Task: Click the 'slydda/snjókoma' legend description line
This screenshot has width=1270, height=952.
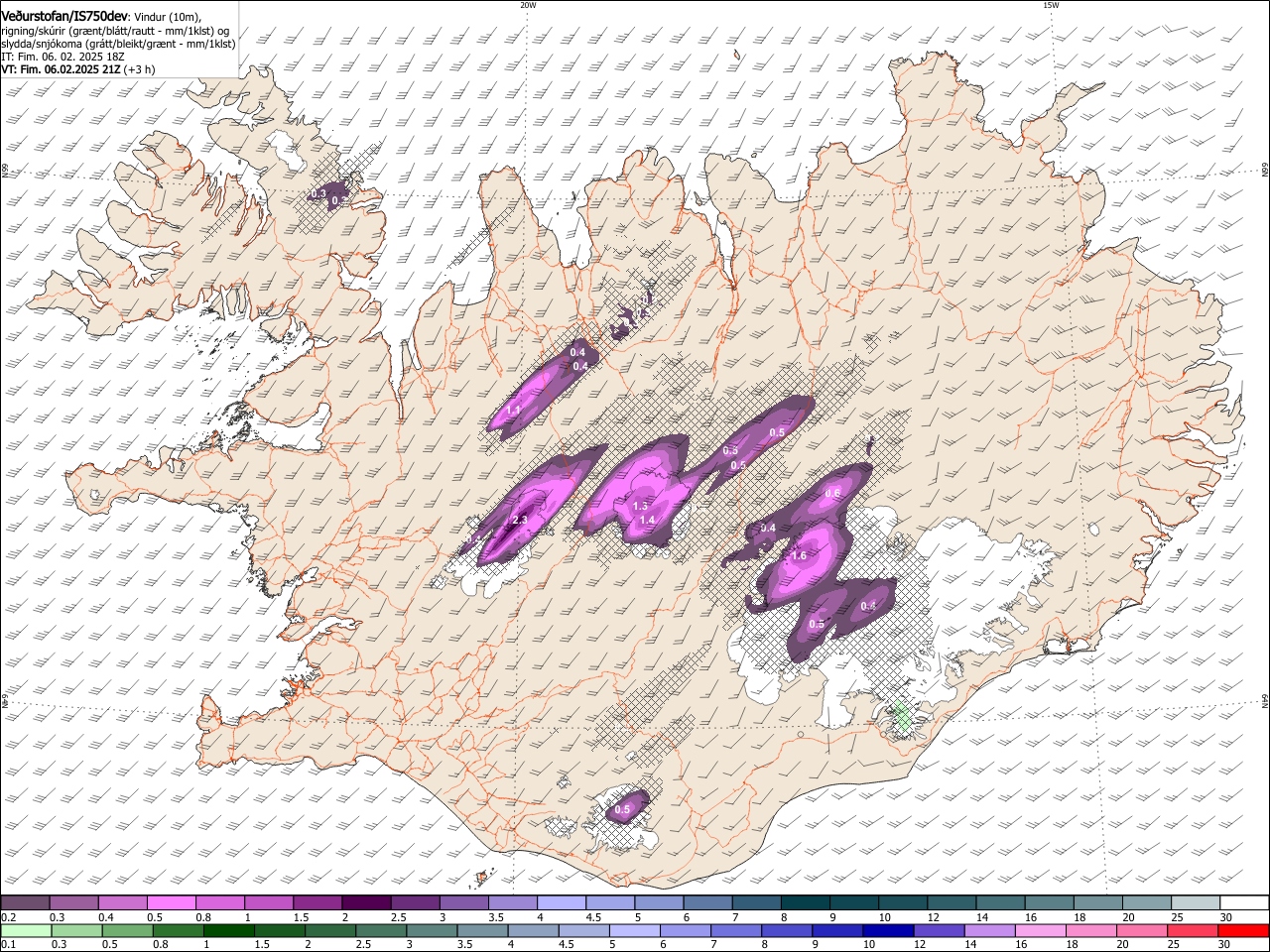Action: (118, 44)
